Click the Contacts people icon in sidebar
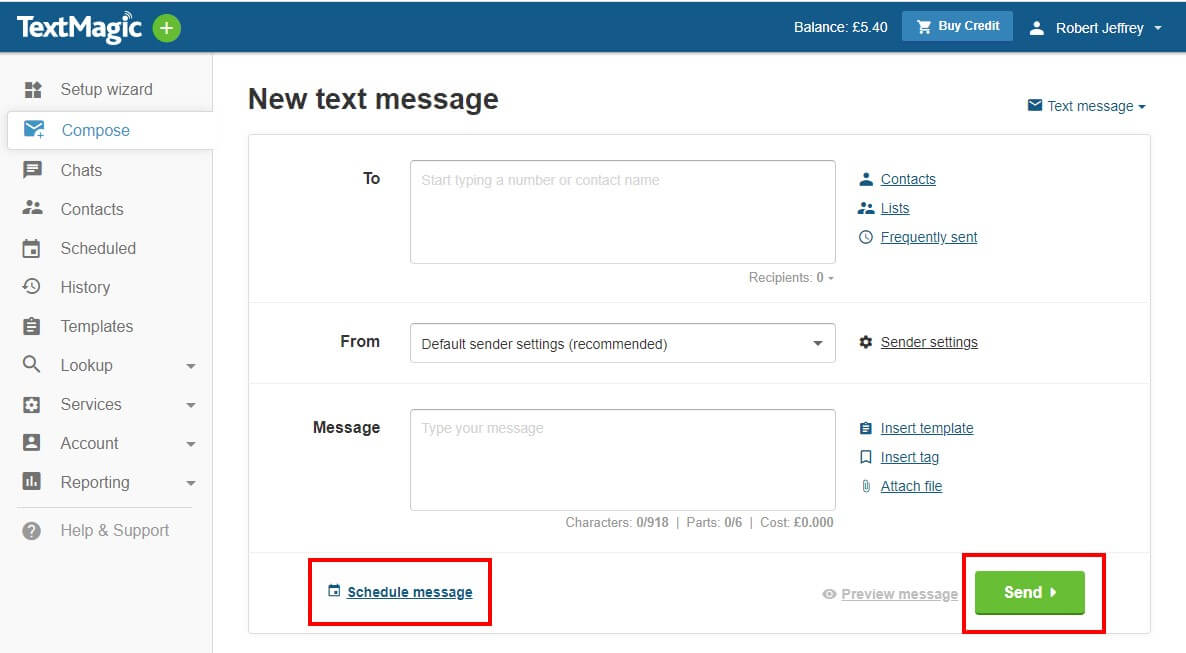This screenshot has height=653, width=1186. click(33, 208)
